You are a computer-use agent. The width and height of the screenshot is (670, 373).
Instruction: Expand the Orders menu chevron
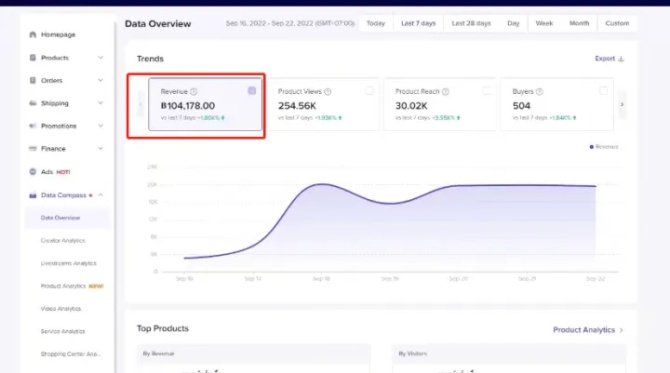100,80
